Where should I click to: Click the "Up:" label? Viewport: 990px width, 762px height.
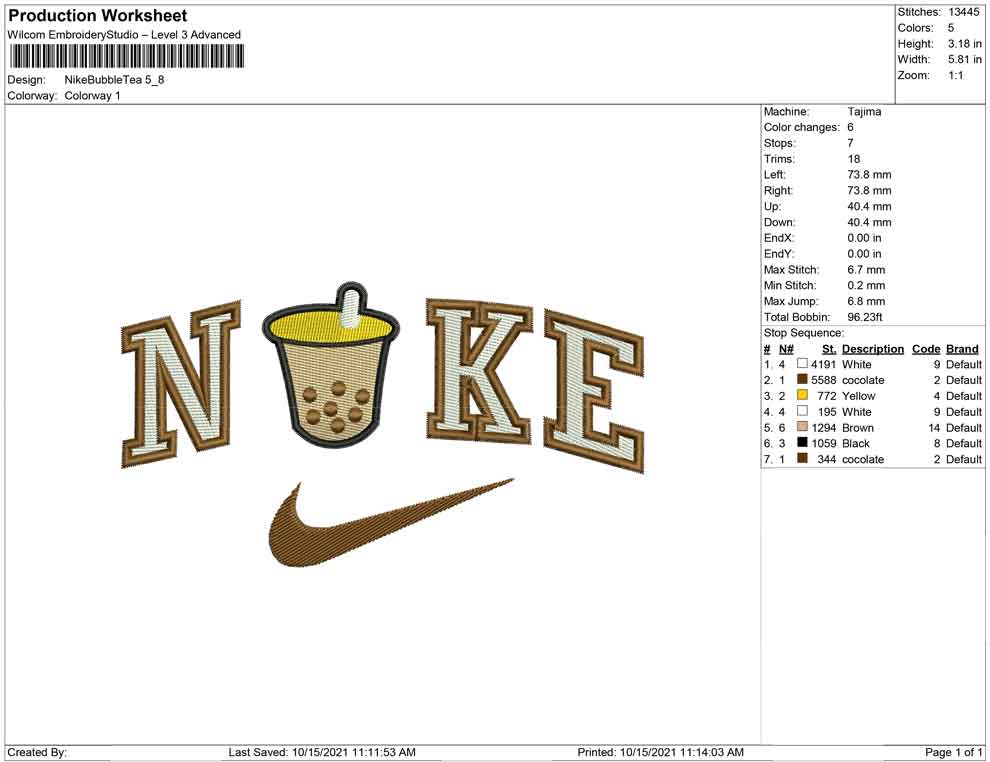772,206
